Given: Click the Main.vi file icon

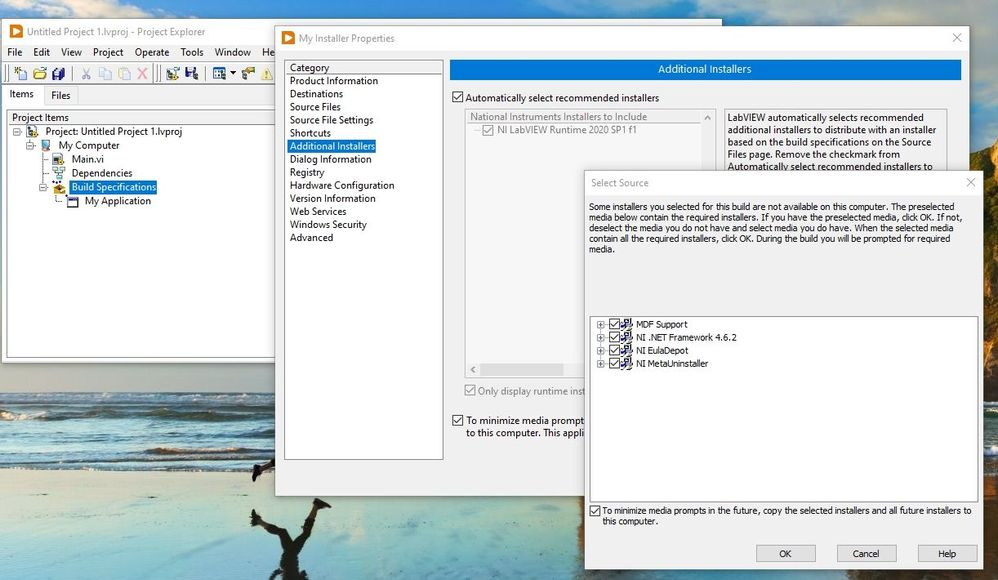Looking at the screenshot, I should (59, 159).
